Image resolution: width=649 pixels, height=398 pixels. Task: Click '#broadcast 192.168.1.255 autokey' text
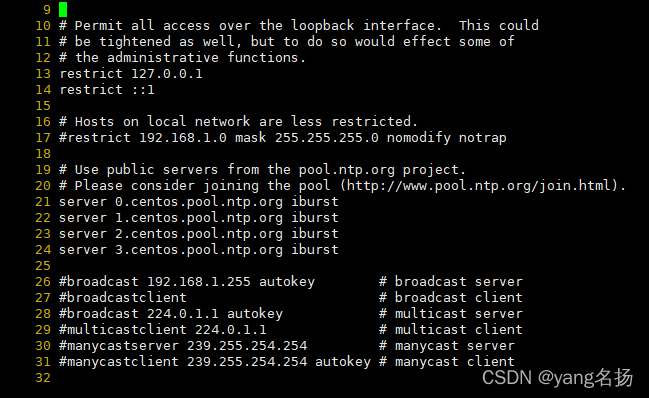(x=187, y=282)
